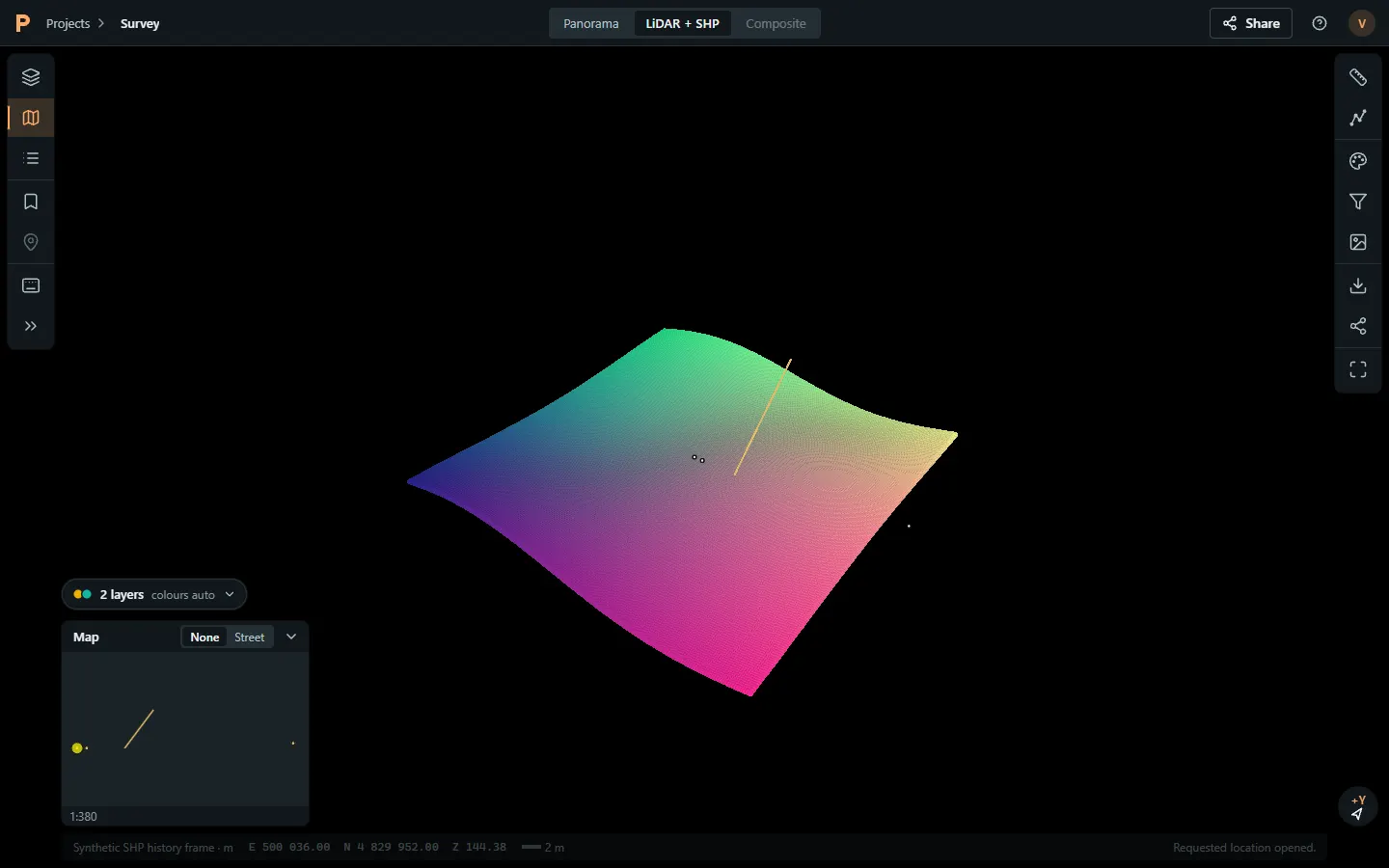Viewport: 1389px width, 868px height.
Task: Click the +Y compass orientation button
Action: pos(1358,807)
